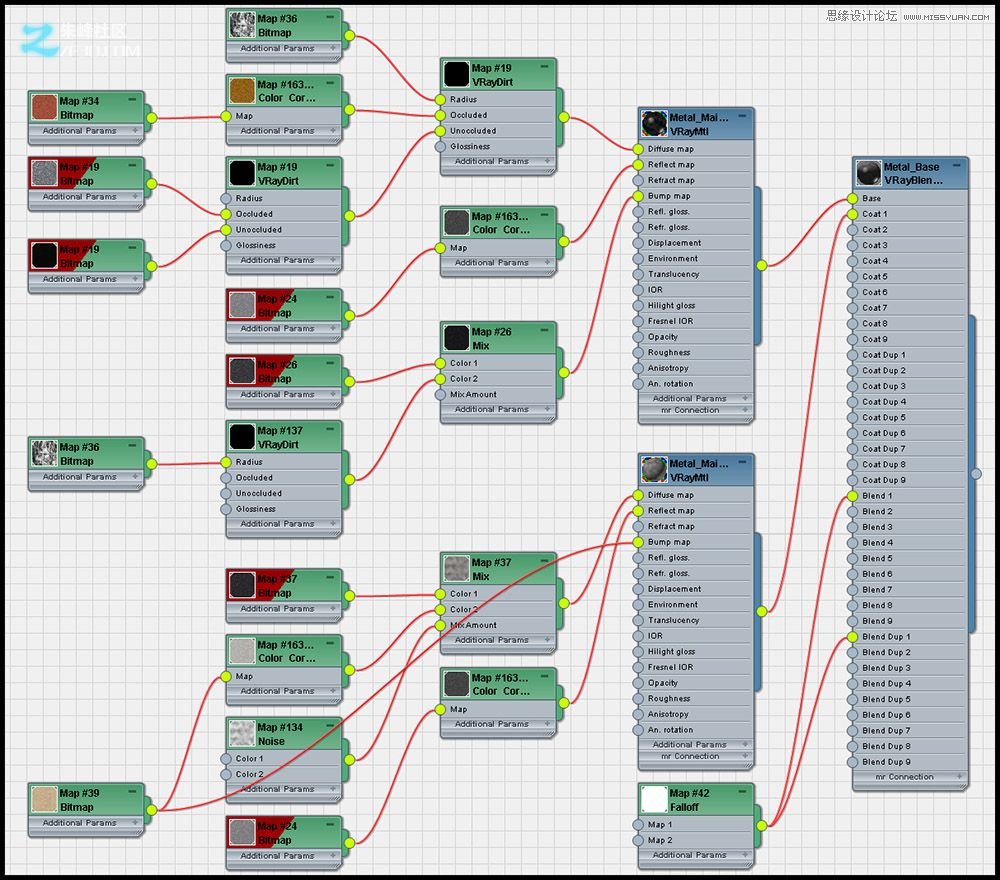Click the output socket of Map #134 Noise
1000x880 pixels.
349,759
